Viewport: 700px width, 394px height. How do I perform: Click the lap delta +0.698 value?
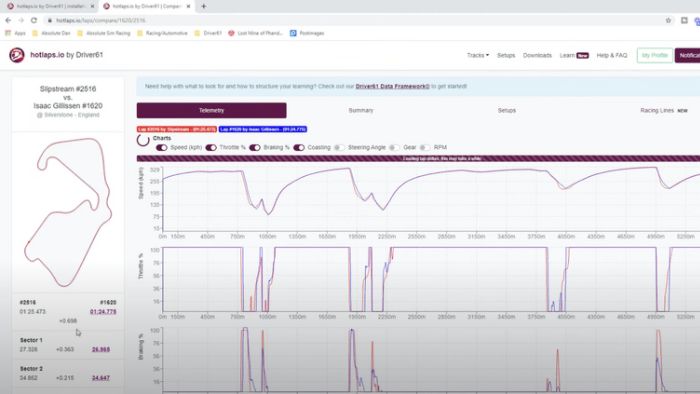[68, 321]
